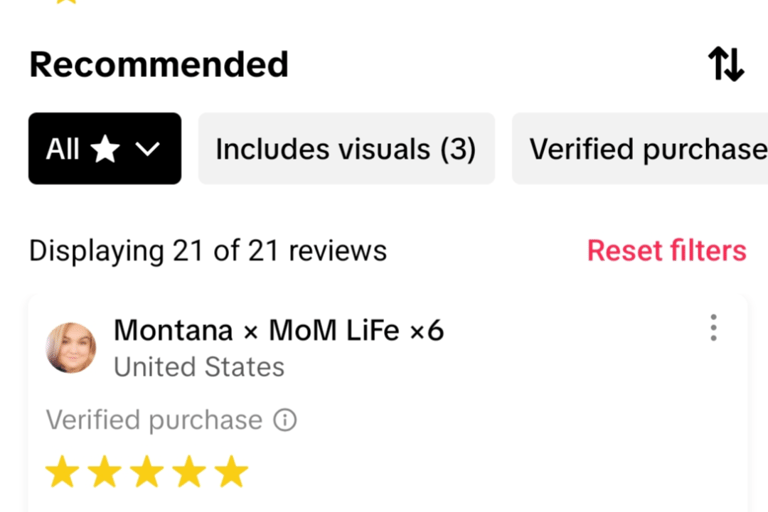Screen dimensions: 768x512
Task: Click the Reset filters link
Action: point(666,250)
